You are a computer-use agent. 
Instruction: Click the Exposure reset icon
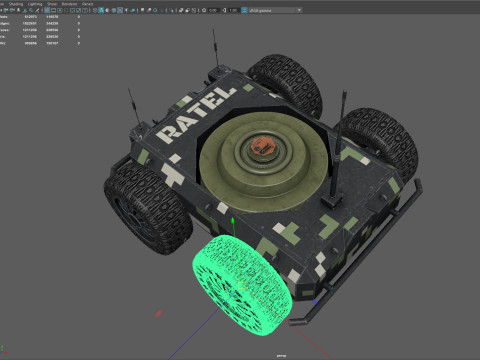[204, 10]
